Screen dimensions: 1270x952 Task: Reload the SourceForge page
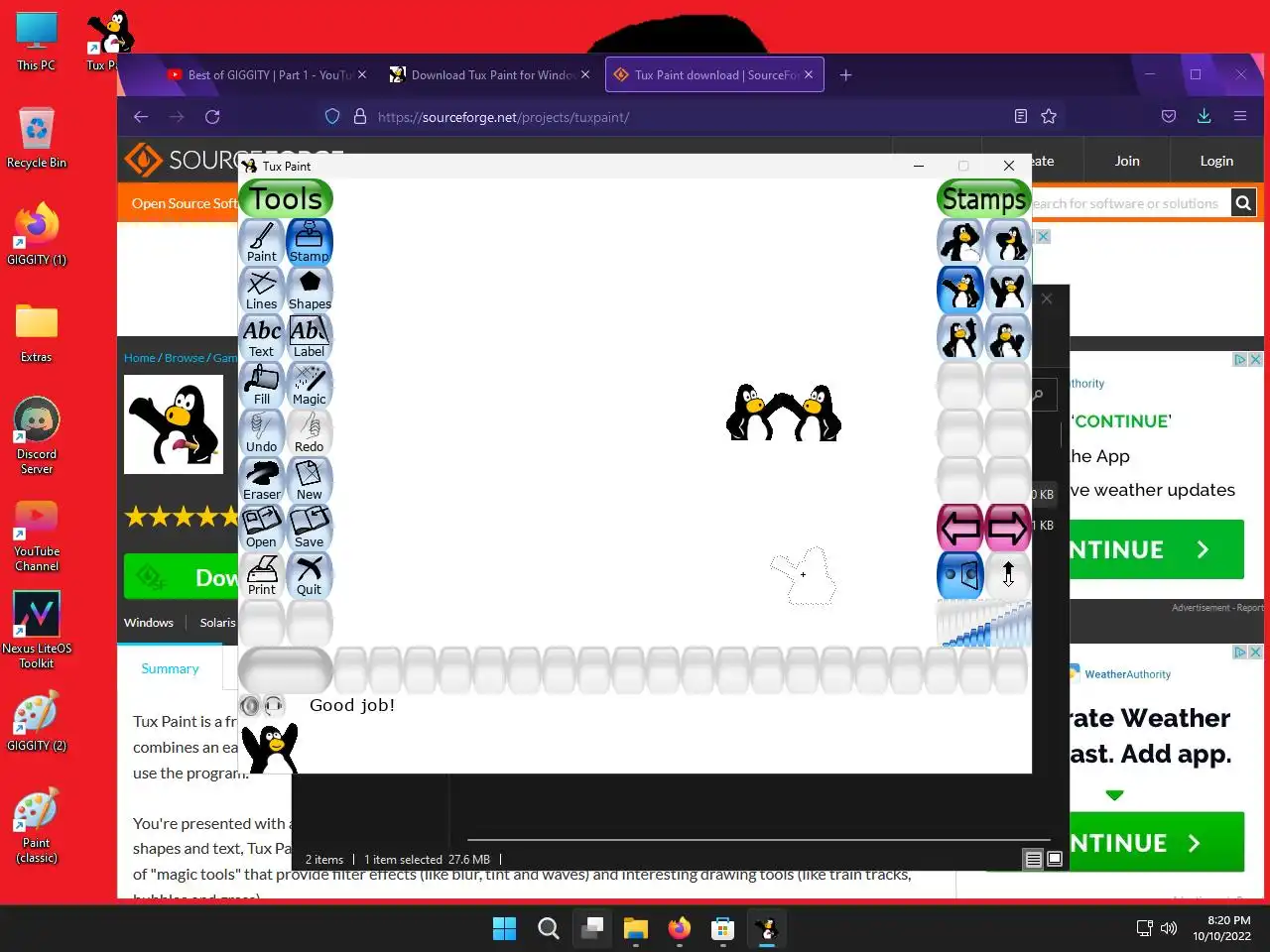(x=212, y=117)
